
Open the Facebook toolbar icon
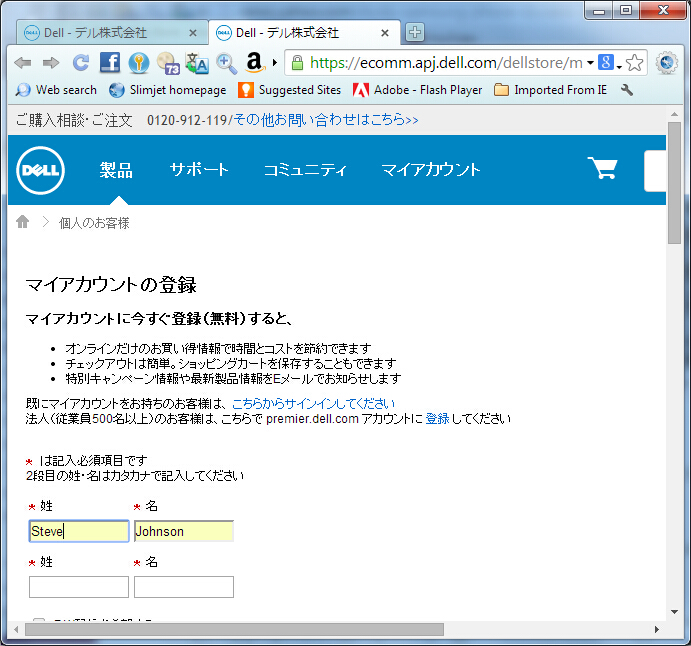(x=110, y=63)
